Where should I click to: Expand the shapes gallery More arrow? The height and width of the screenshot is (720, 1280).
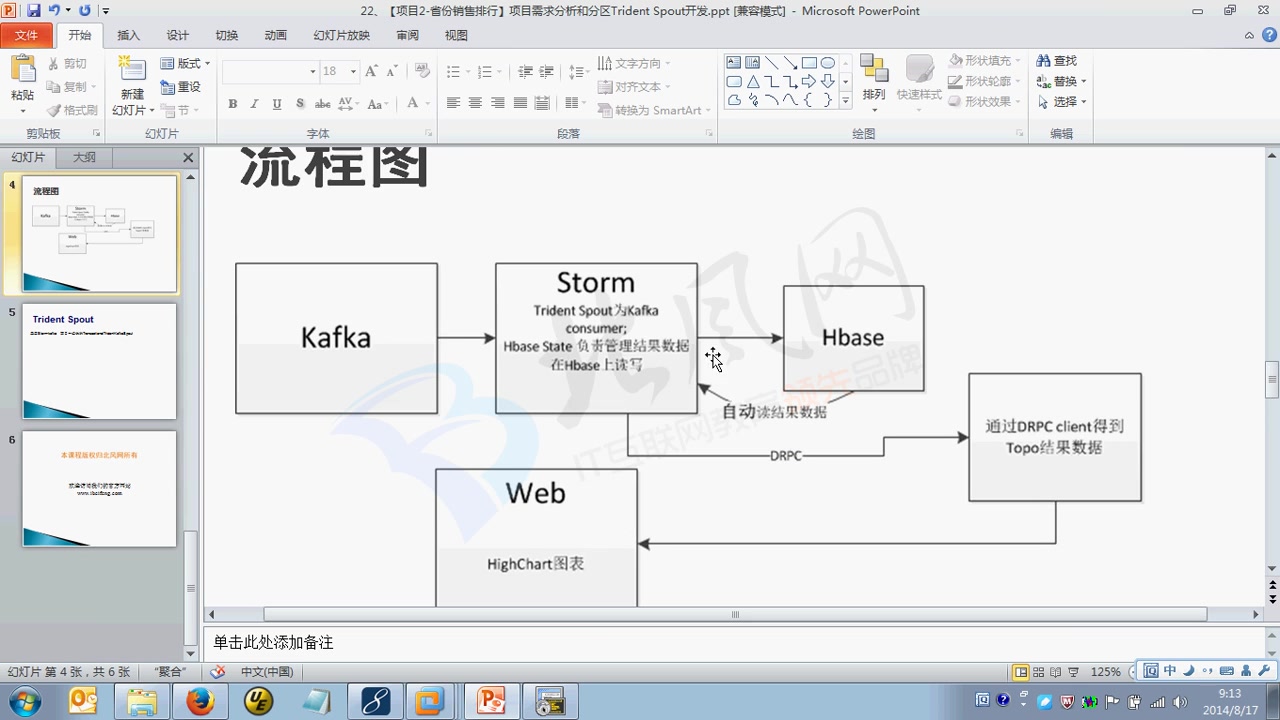pos(846,101)
